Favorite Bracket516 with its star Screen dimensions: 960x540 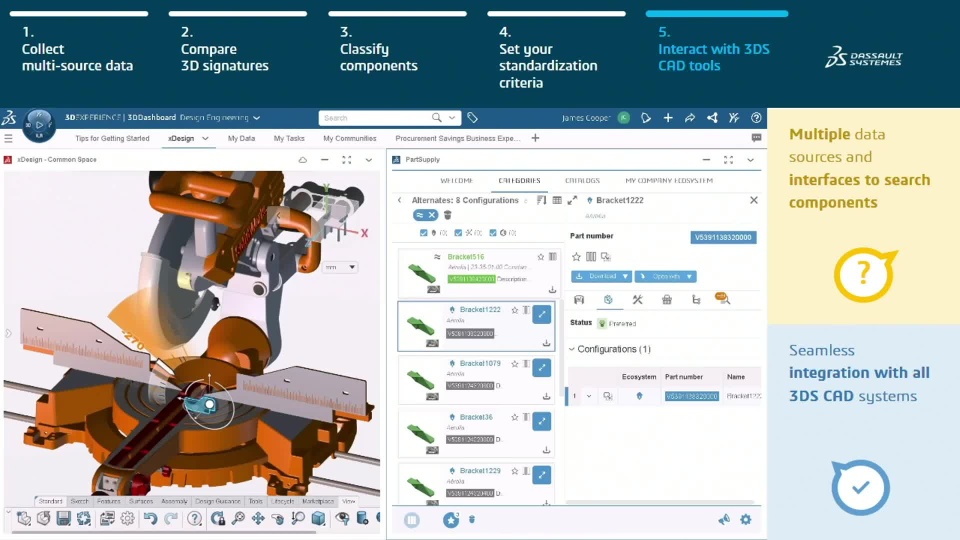point(541,257)
